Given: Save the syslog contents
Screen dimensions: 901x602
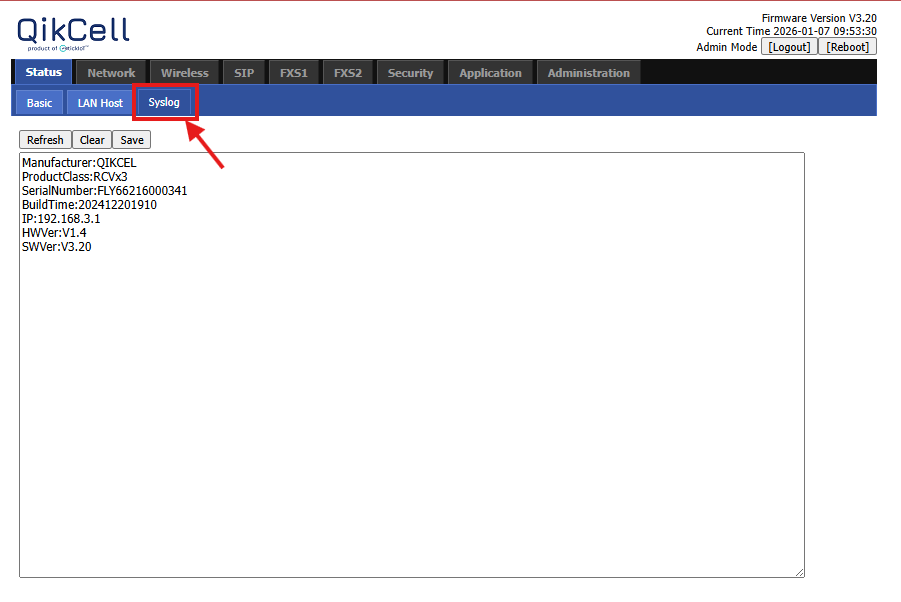Looking at the screenshot, I should (x=132, y=140).
